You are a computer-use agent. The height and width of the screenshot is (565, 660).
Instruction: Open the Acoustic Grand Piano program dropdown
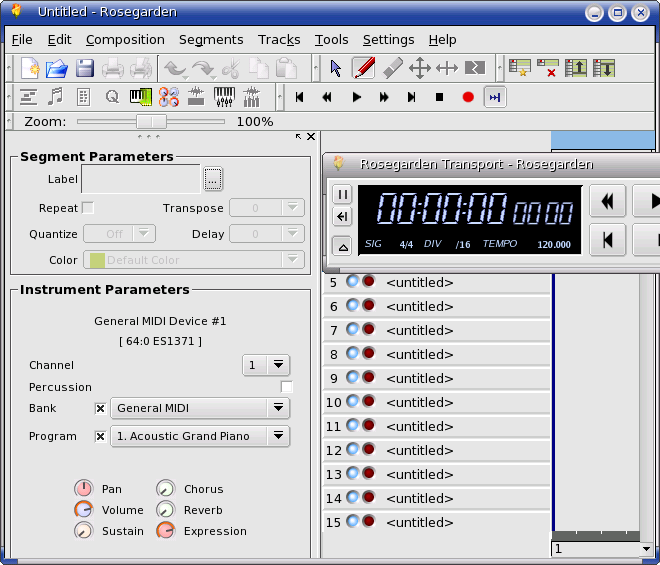tap(200, 437)
